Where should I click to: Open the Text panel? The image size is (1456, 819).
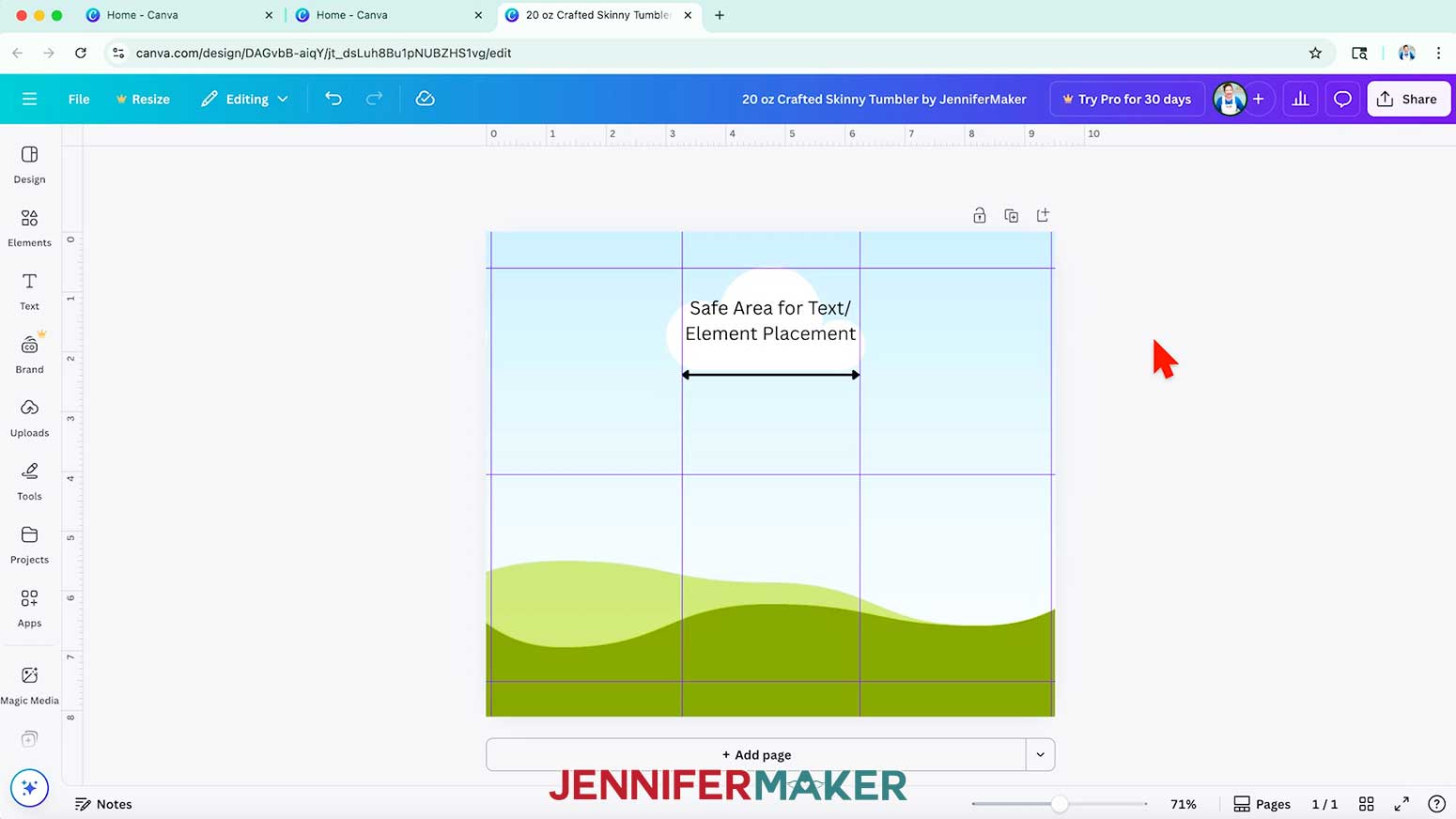[29, 291]
